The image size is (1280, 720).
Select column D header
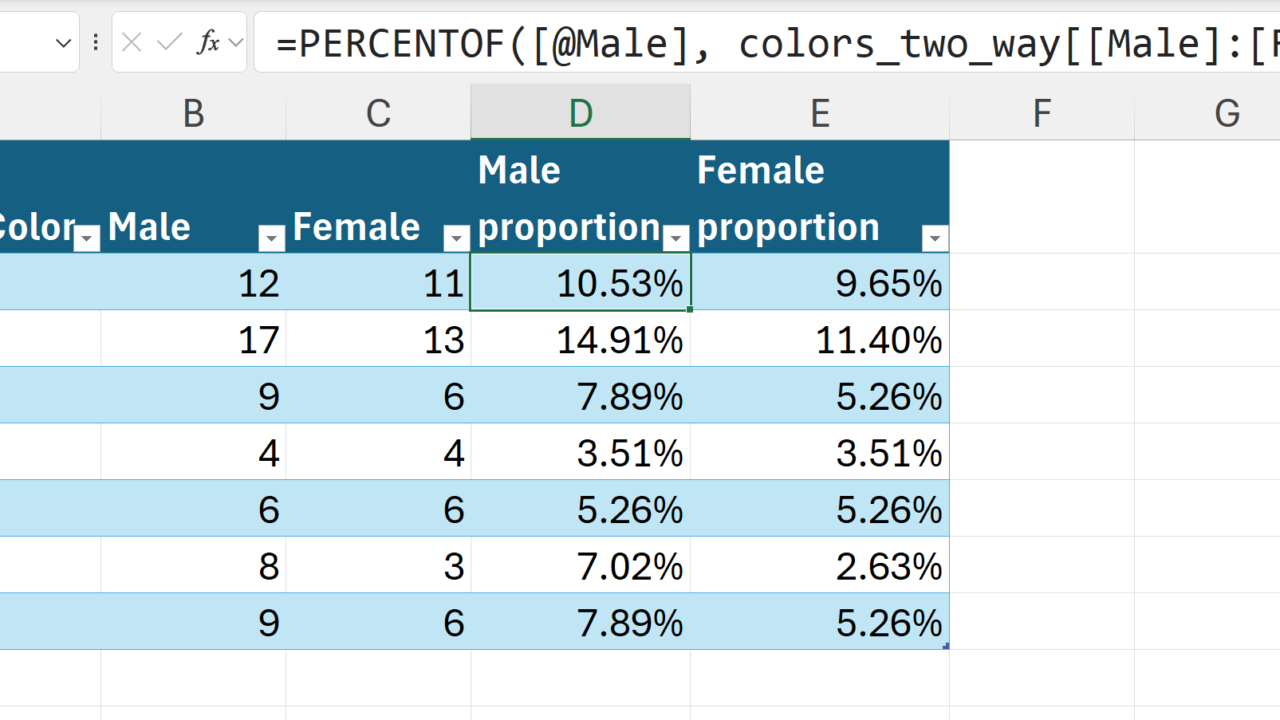[580, 114]
